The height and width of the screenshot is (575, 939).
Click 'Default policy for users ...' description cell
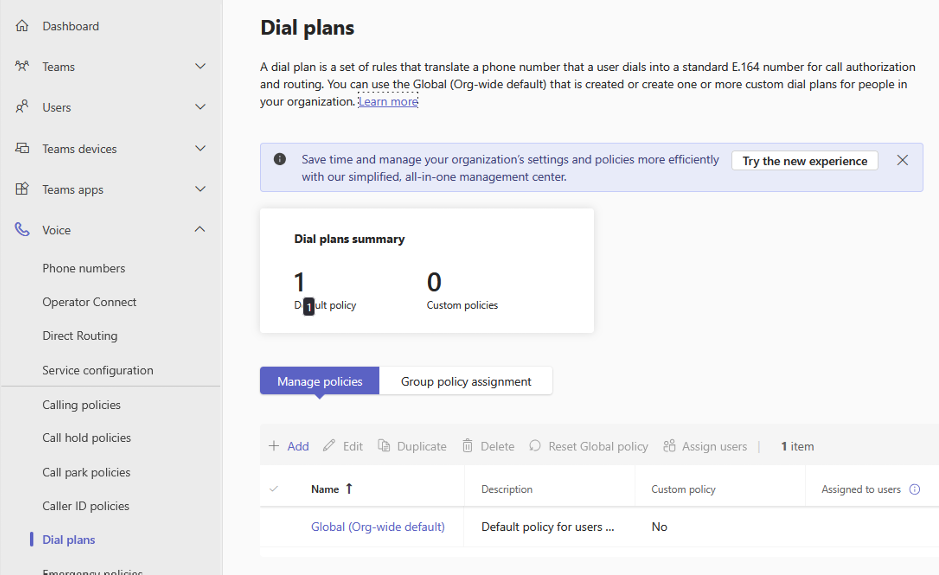(547, 526)
